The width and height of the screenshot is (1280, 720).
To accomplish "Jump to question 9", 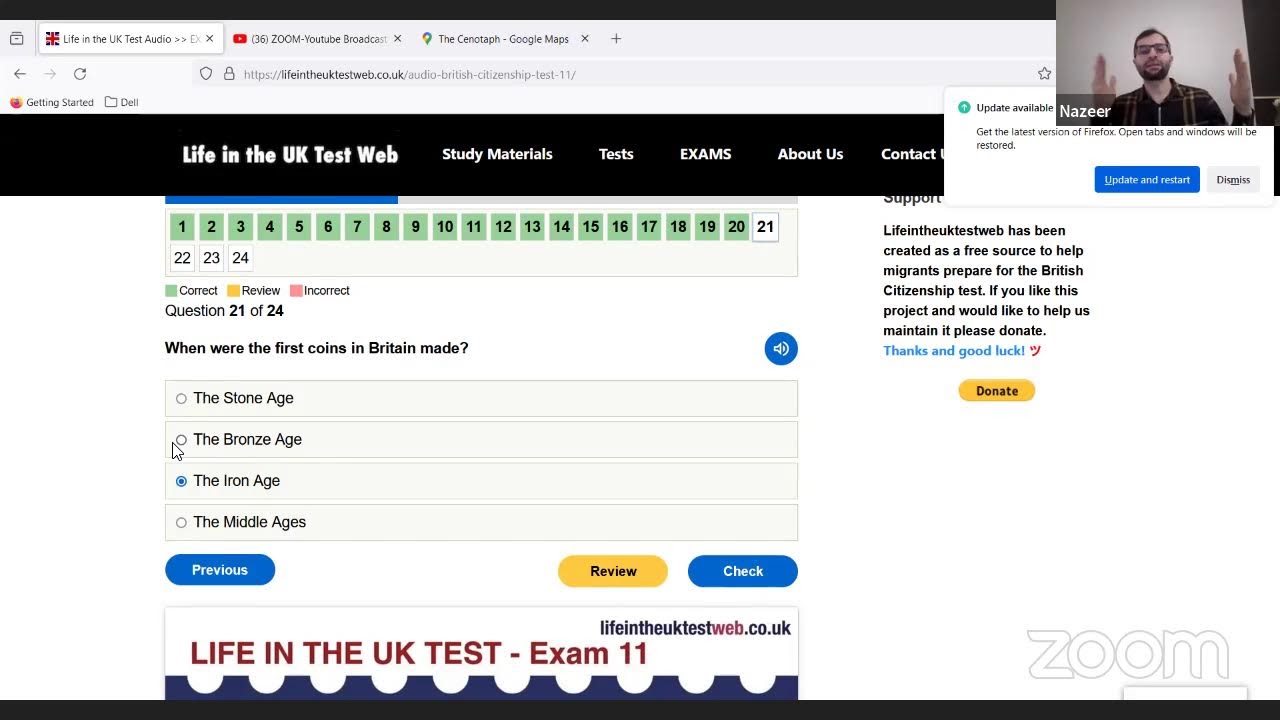I will click(415, 227).
